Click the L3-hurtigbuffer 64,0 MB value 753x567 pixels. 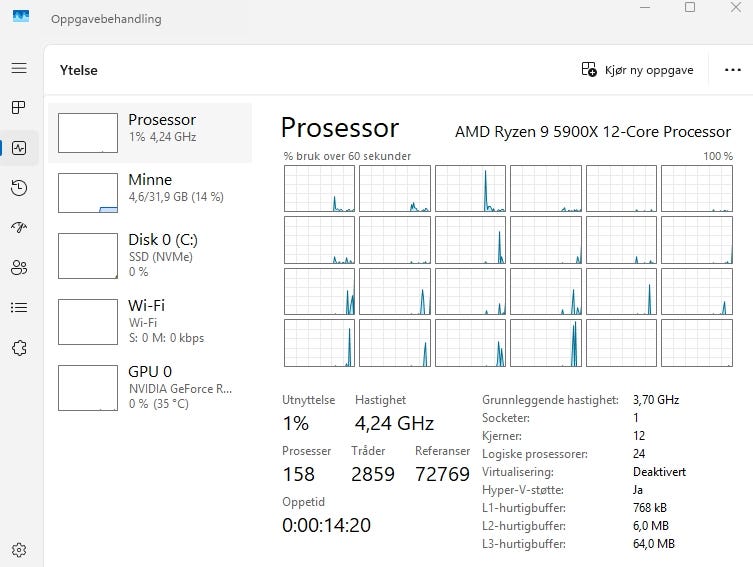point(654,543)
